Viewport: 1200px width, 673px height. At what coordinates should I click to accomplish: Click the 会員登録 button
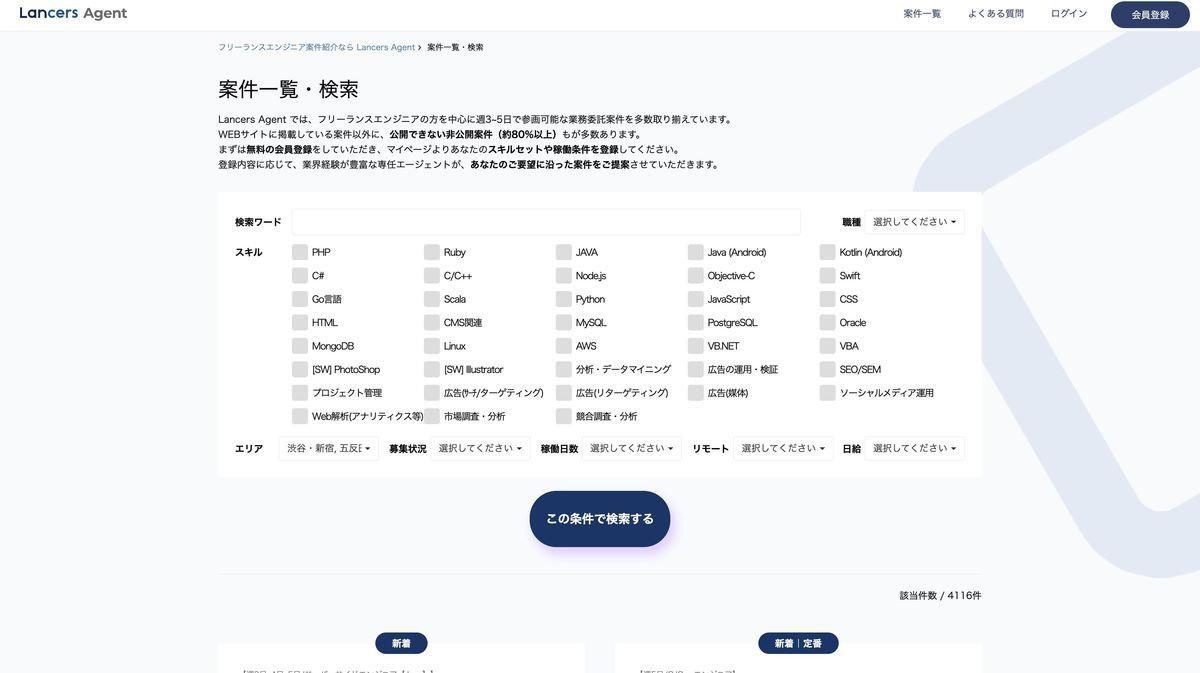[x=1150, y=15]
